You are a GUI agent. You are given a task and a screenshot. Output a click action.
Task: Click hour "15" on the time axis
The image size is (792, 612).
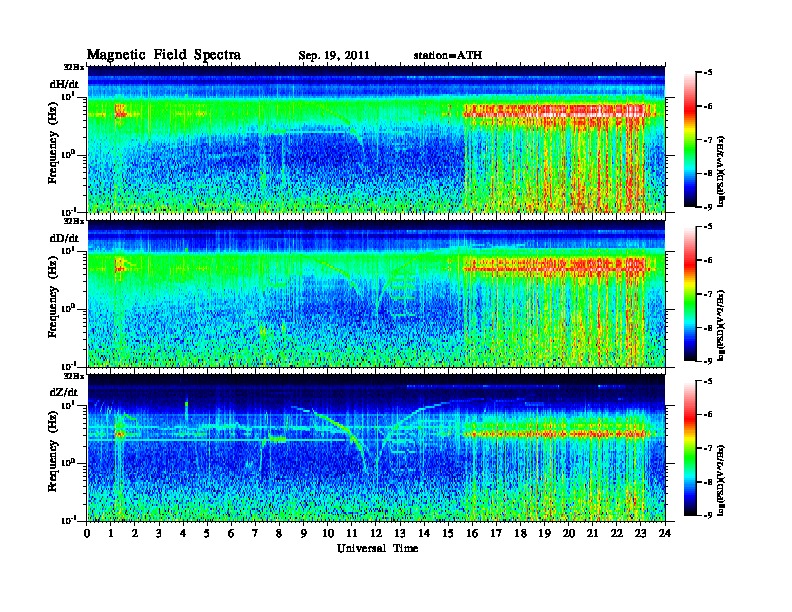pyautogui.click(x=448, y=534)
